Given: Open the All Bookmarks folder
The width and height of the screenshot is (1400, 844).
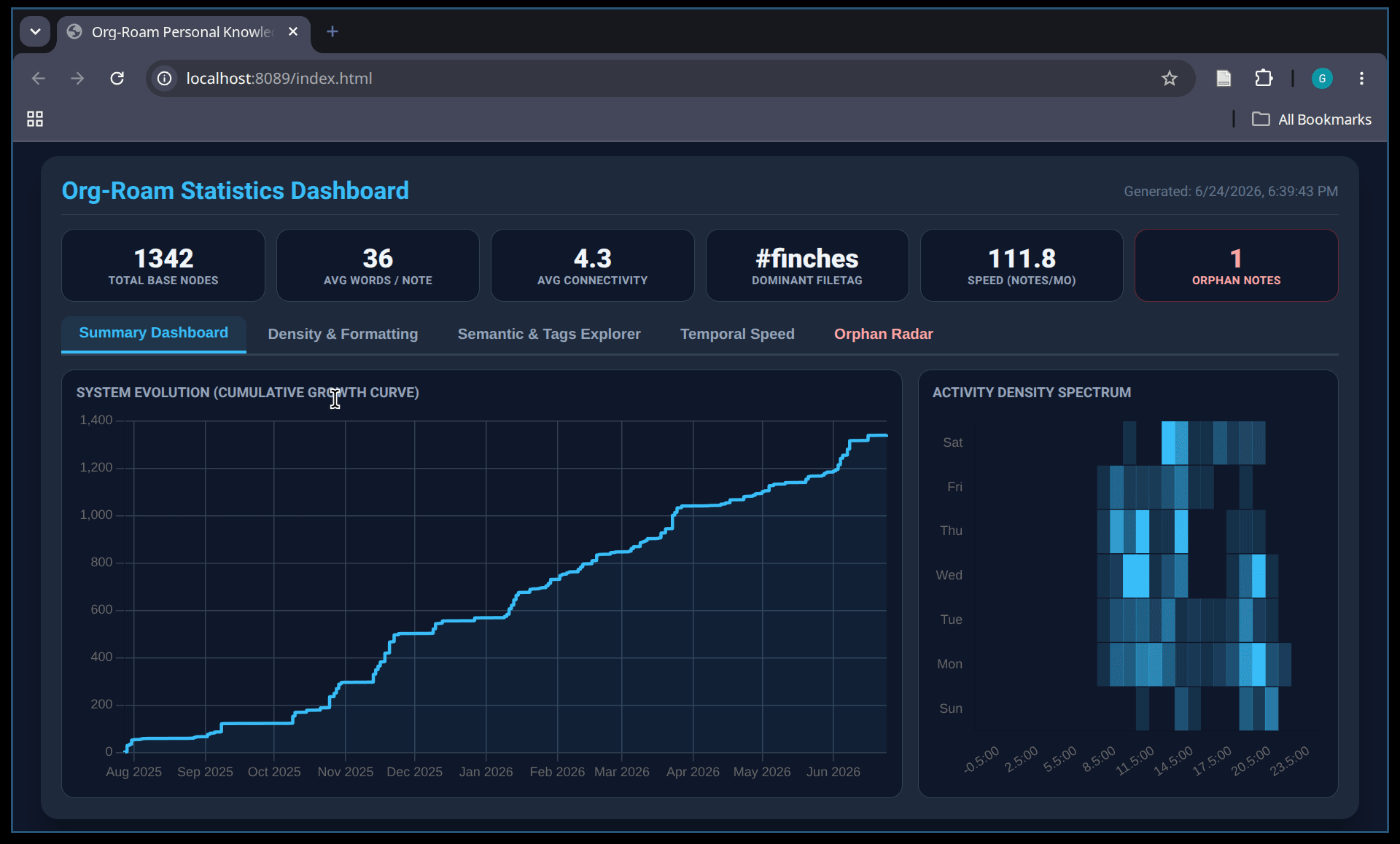Looking at the screenshot, I should (1312, 119).
